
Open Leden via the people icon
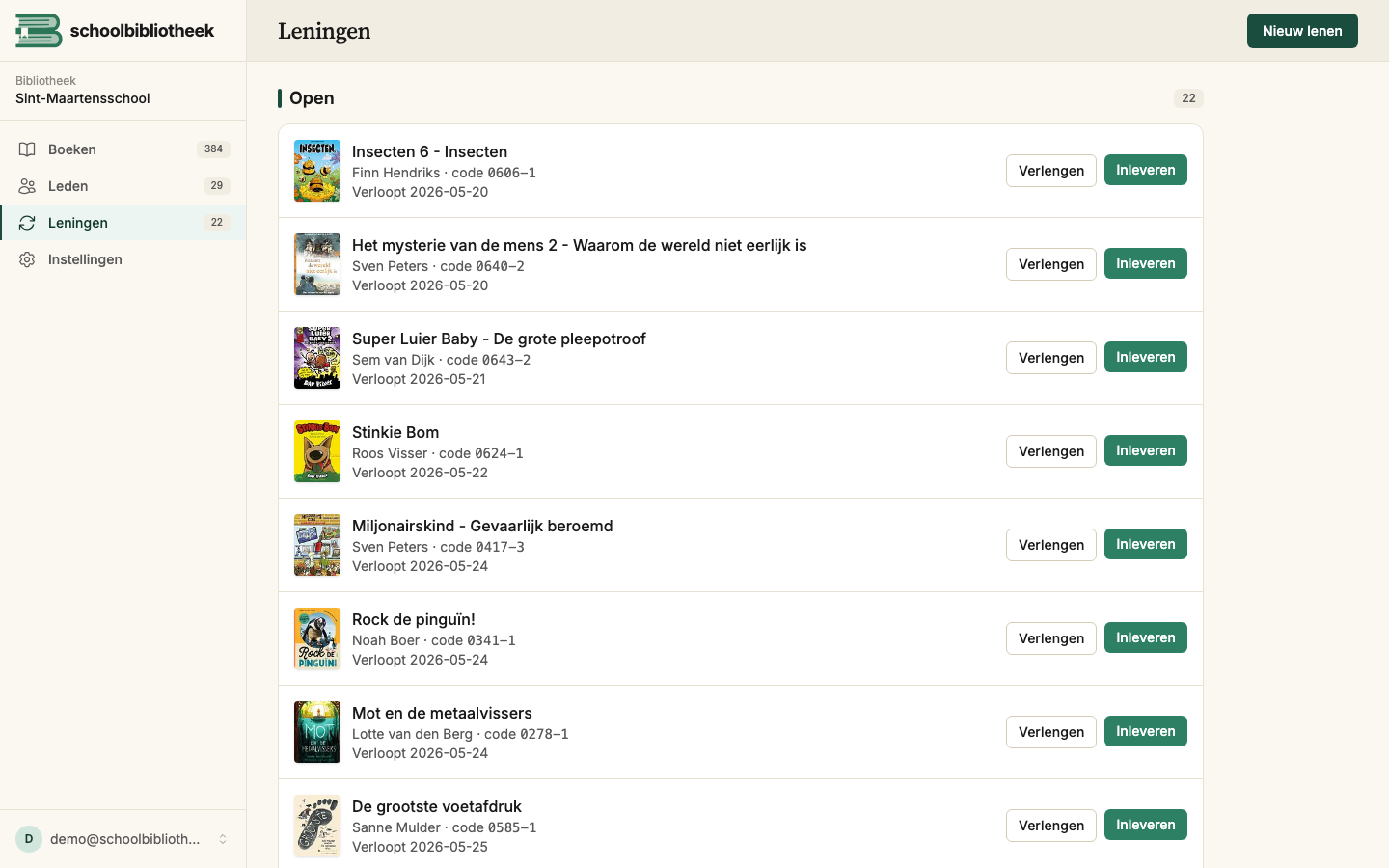point(27,186)
